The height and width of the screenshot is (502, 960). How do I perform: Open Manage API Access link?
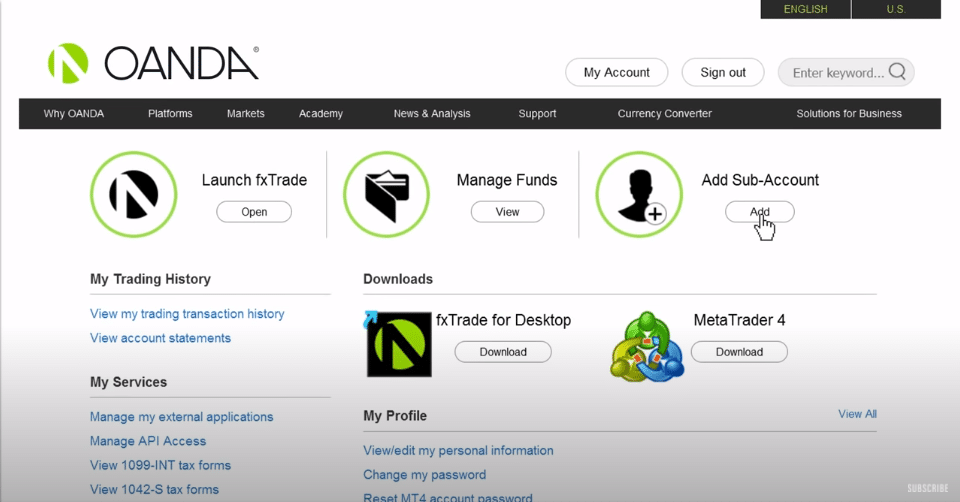coord(148,441)
